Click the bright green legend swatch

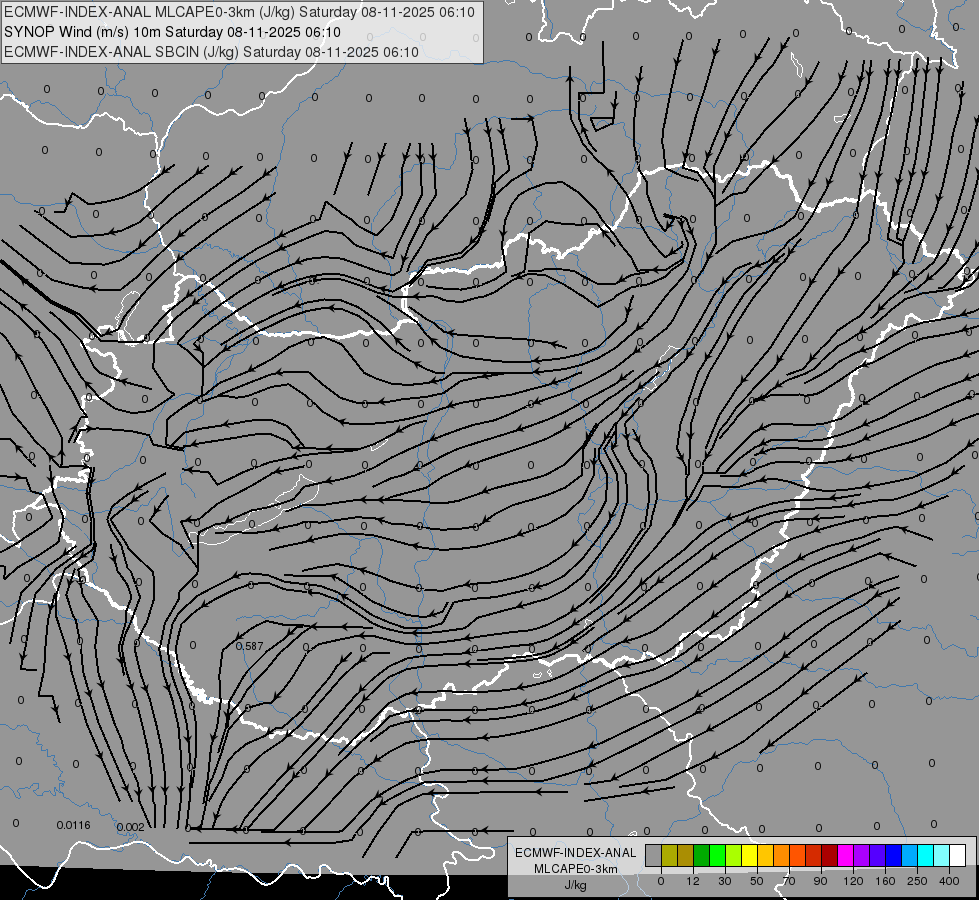tap(717, 855)
